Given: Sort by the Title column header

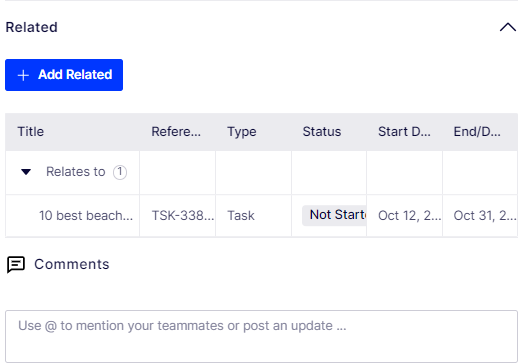Looking at the screenshot, I should [x=31, y=132].
